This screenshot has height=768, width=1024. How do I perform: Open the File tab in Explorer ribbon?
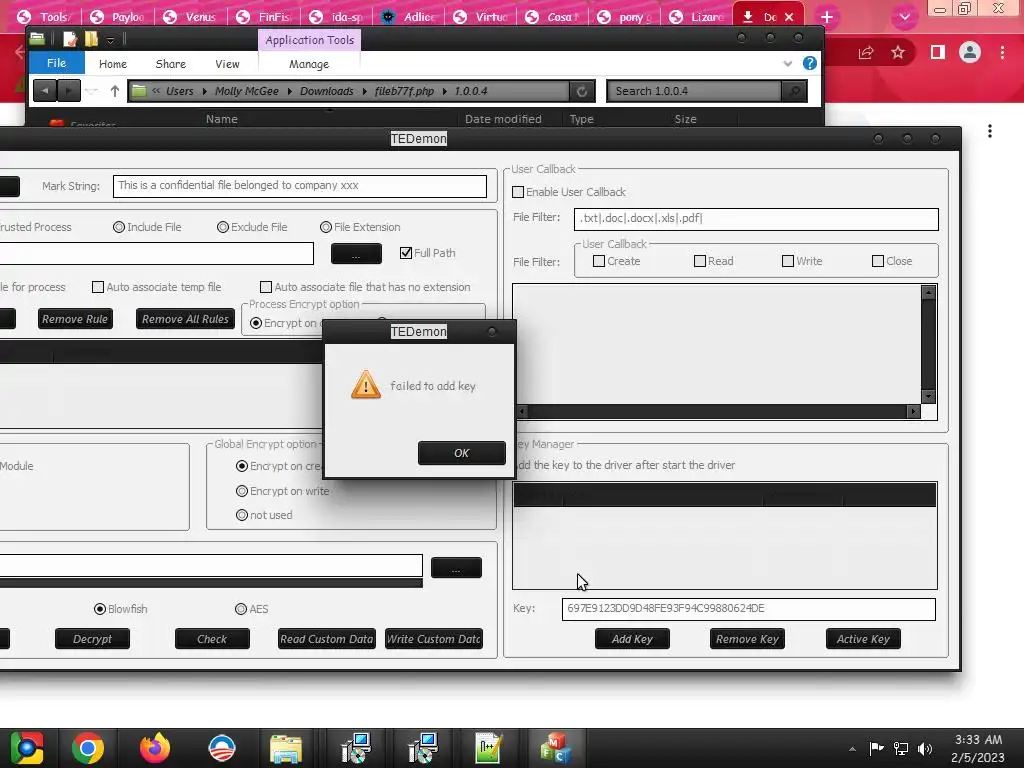(x=56, y=63)
